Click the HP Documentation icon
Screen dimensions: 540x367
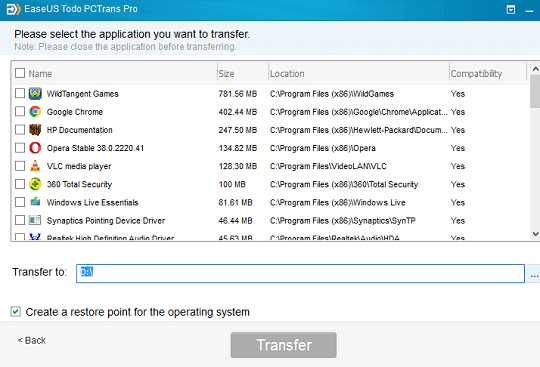(x=35, y=130)
